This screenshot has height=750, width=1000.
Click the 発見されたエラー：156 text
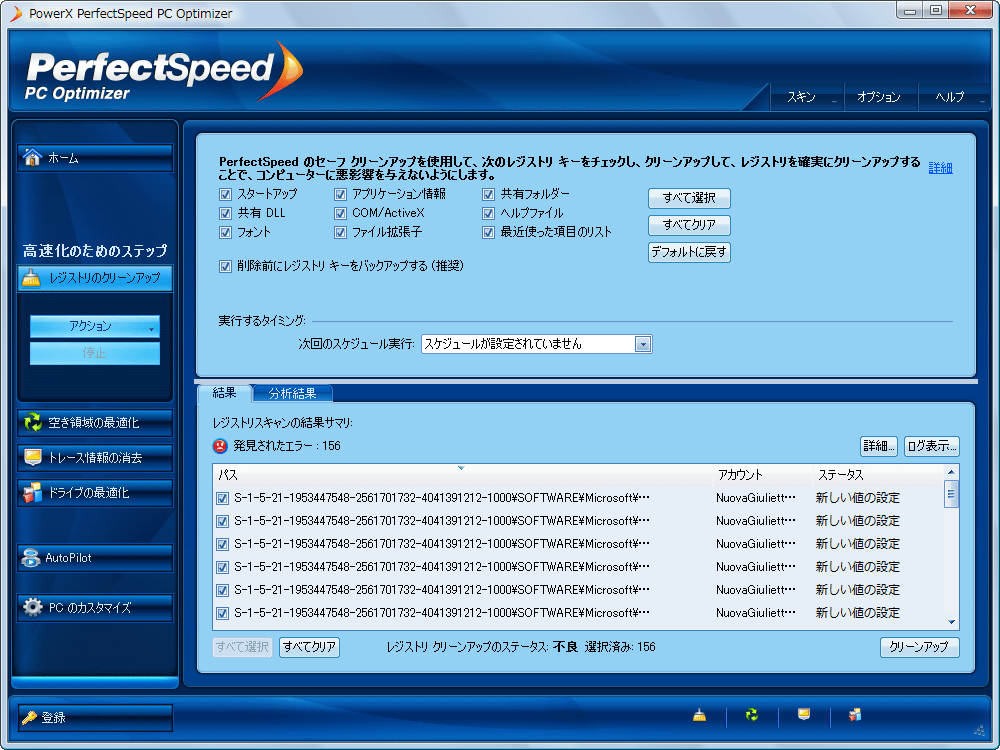click(x=287, y=446)
